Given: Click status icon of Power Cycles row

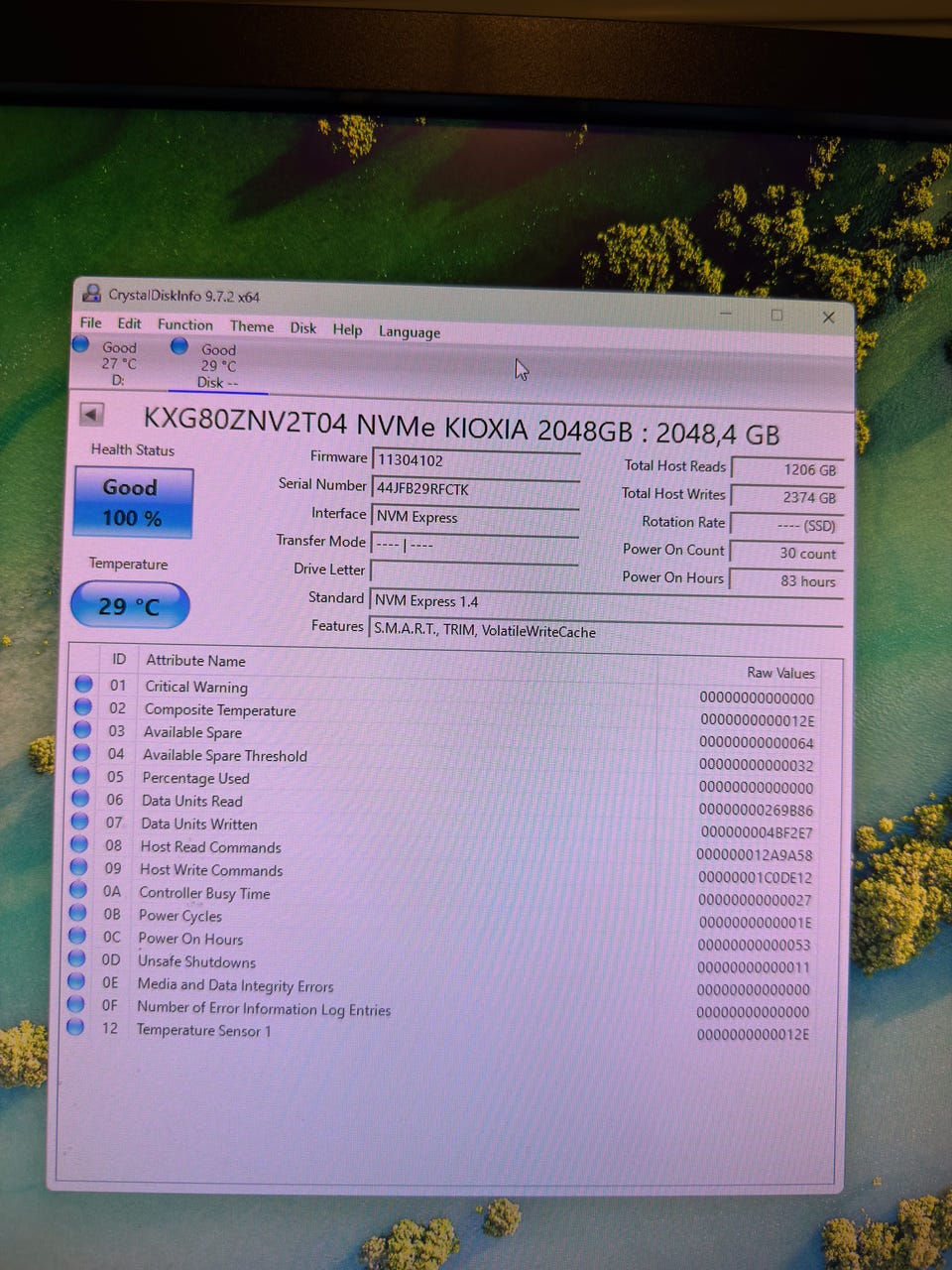Looking at the screenshot, I should [x=78, y=912].
